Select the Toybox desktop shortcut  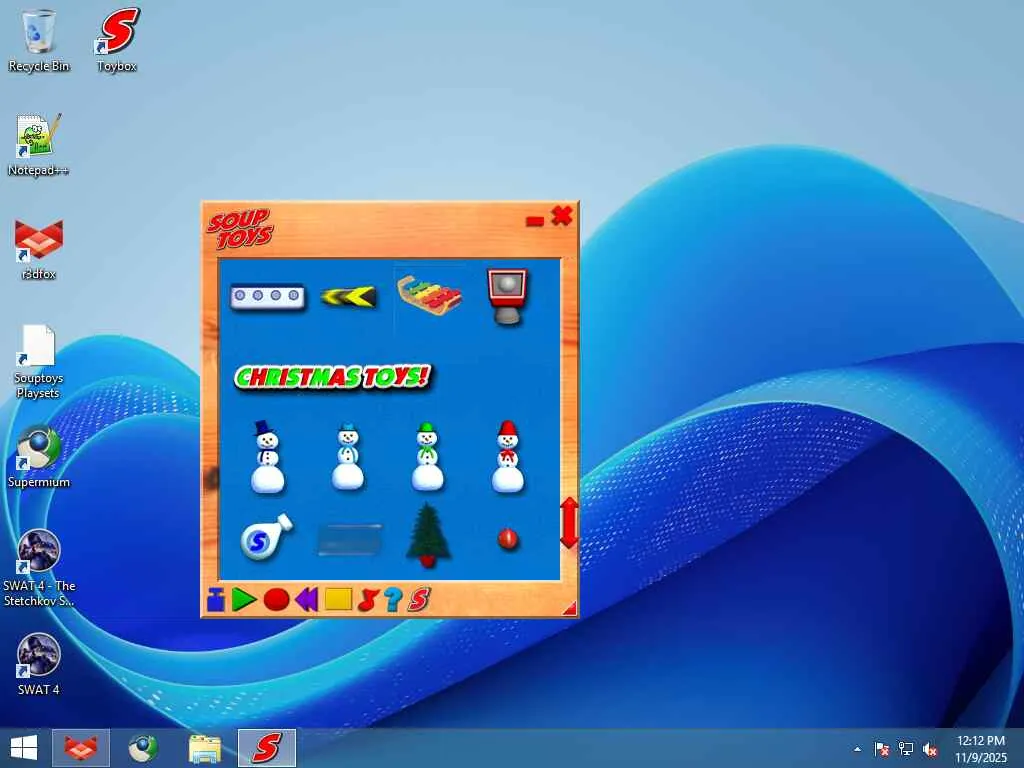click(117, 41)
